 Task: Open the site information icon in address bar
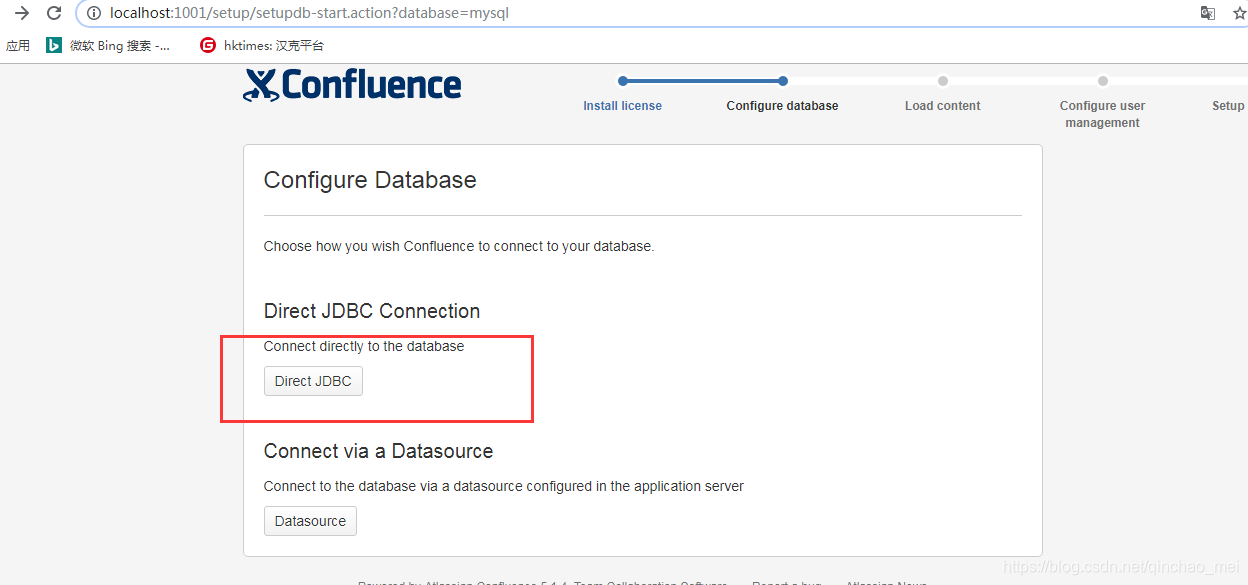point(93,13)
